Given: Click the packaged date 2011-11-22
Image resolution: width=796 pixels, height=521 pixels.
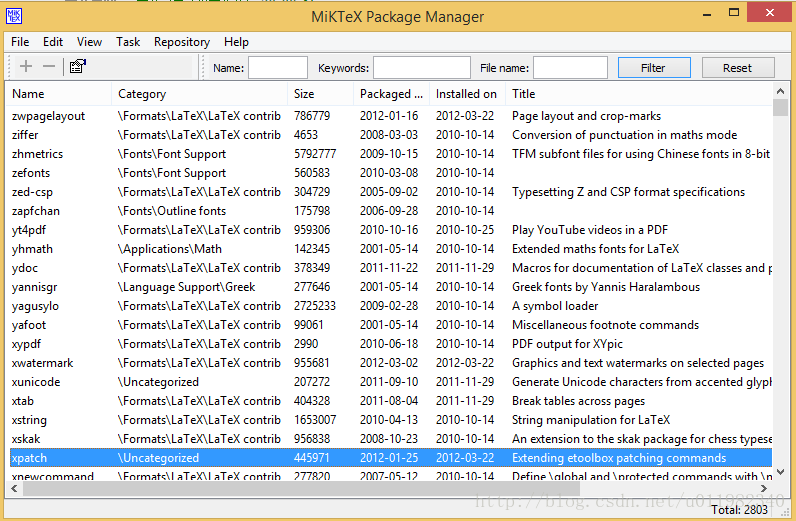Looking at the screenshot, I should (389, 268).
